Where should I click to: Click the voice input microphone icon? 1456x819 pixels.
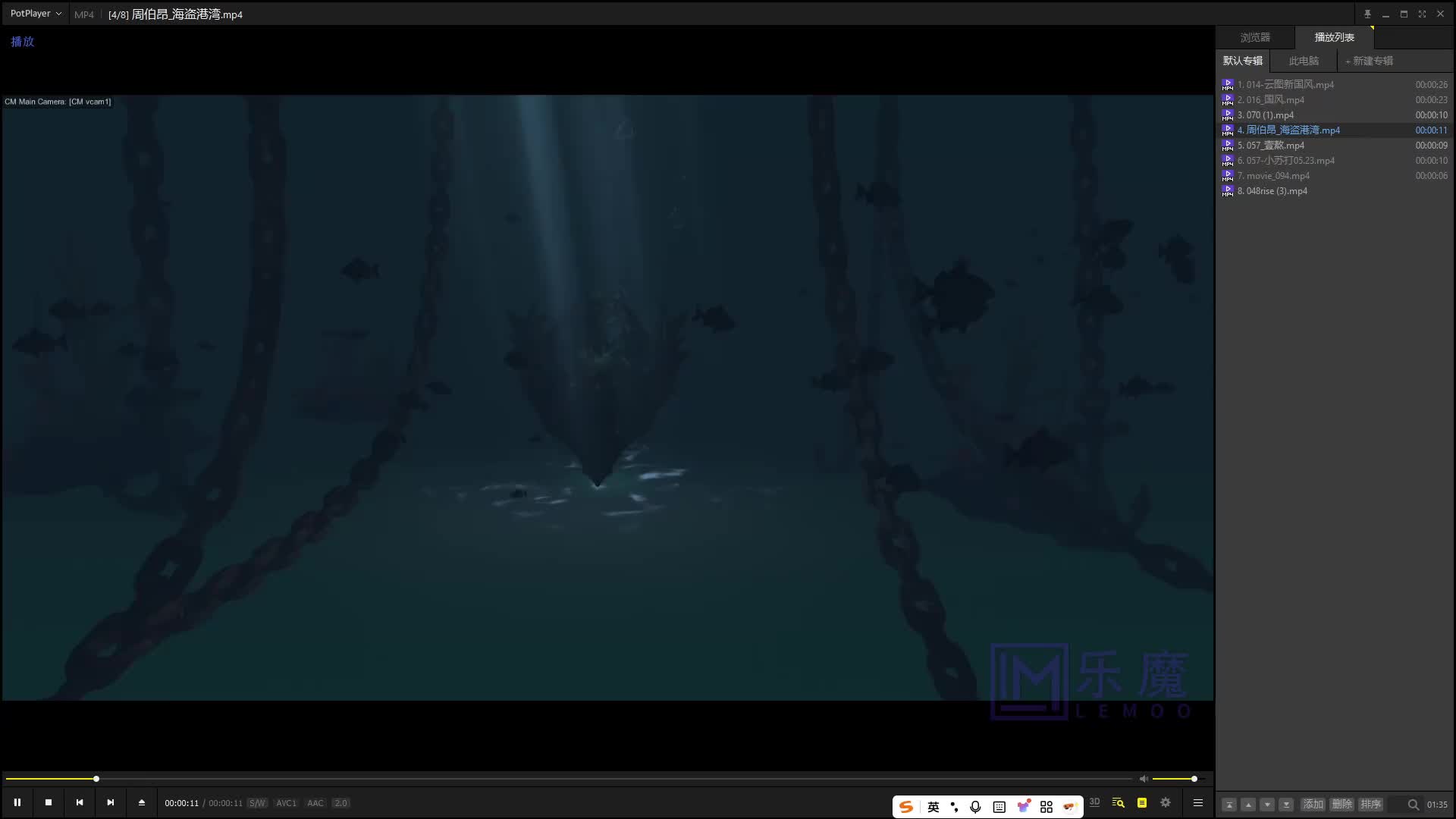(x=976, y=807)
